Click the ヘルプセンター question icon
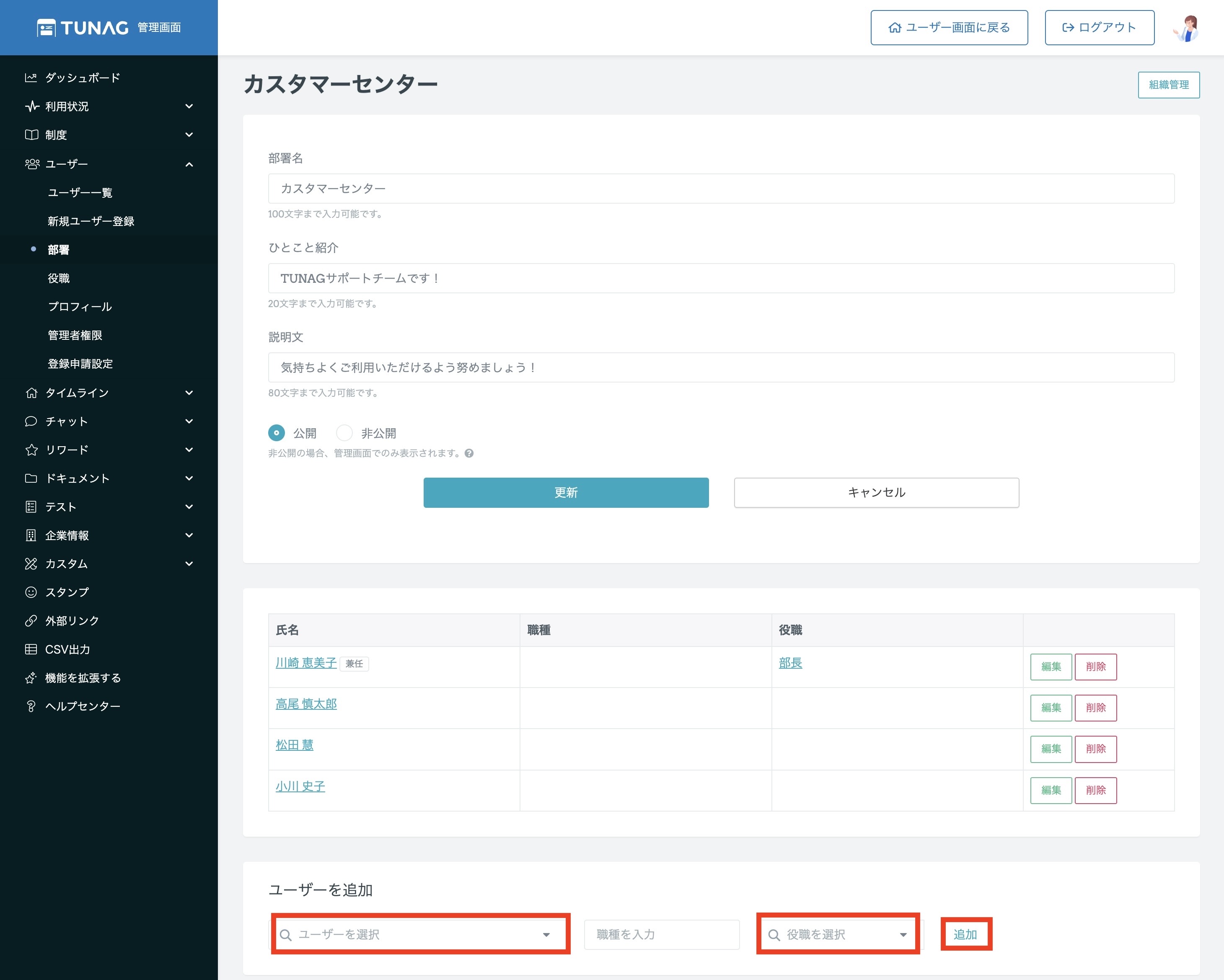This screenshot has height=980, width=1224. (31, 706)
